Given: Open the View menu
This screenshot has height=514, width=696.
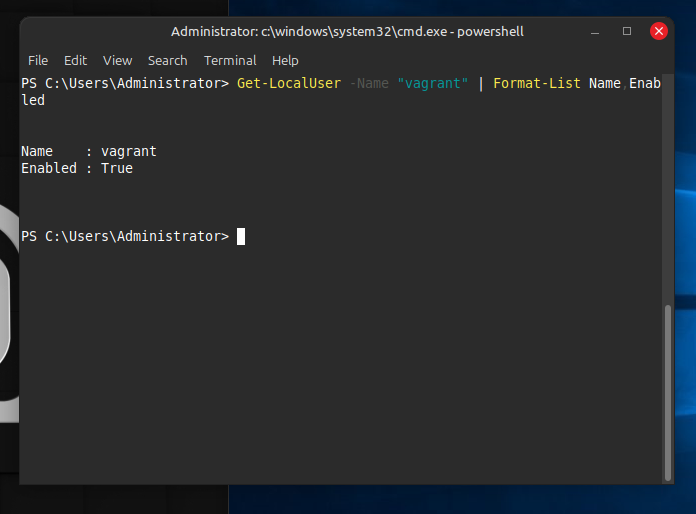Looking at the screenshot, I should point(117,60).
